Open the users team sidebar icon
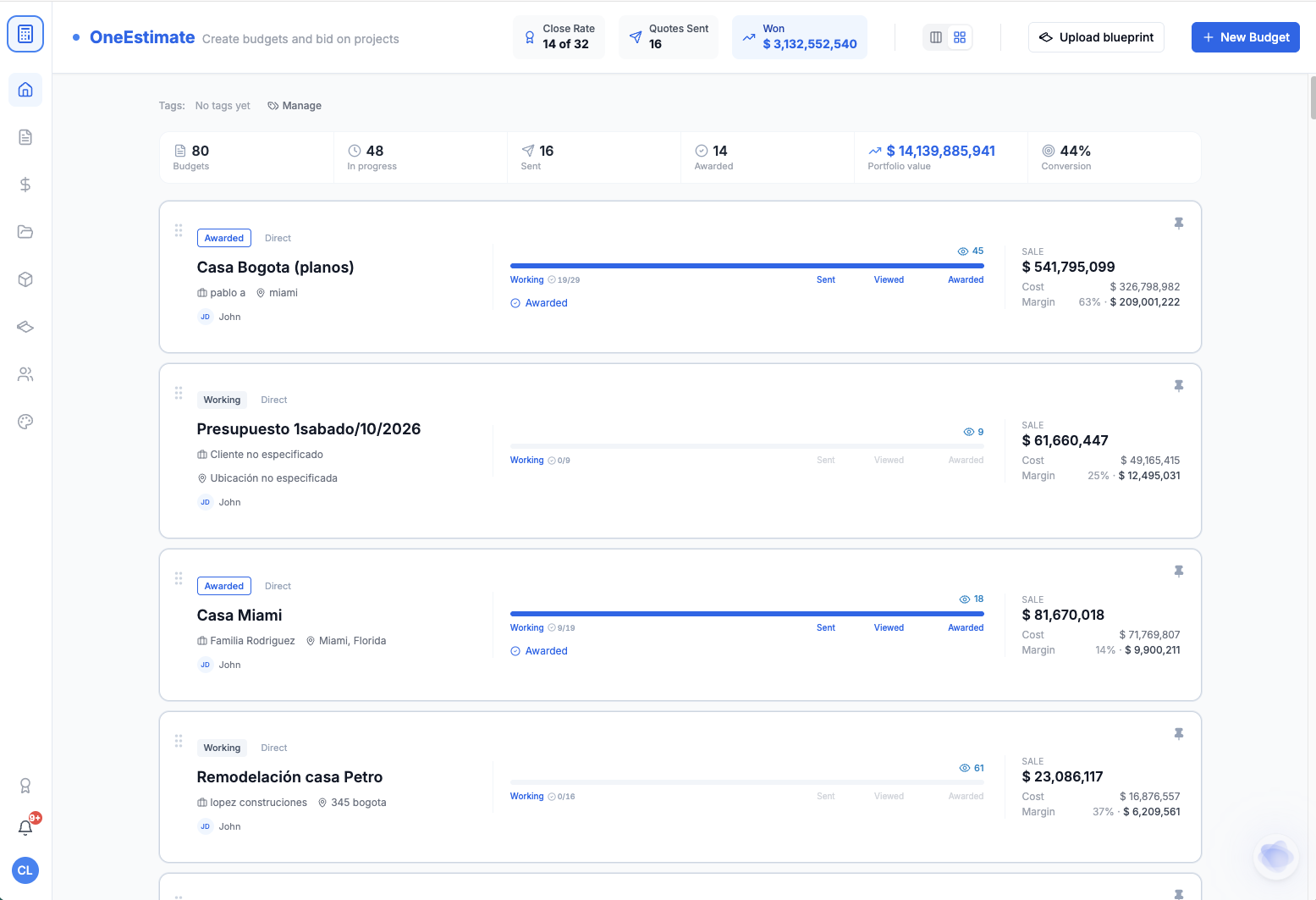 point(25,374)
